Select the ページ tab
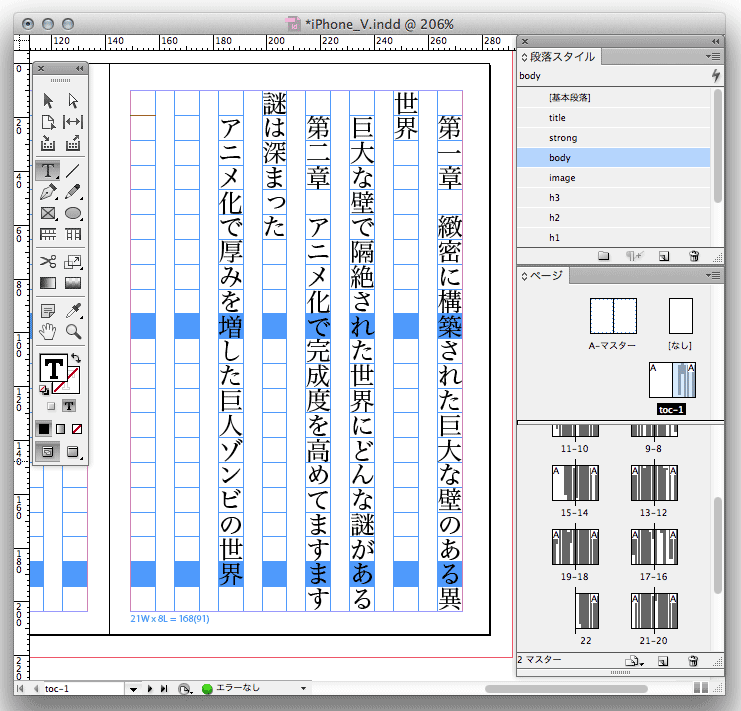Viewport: 741px width, 711px height. click(543, 275)
